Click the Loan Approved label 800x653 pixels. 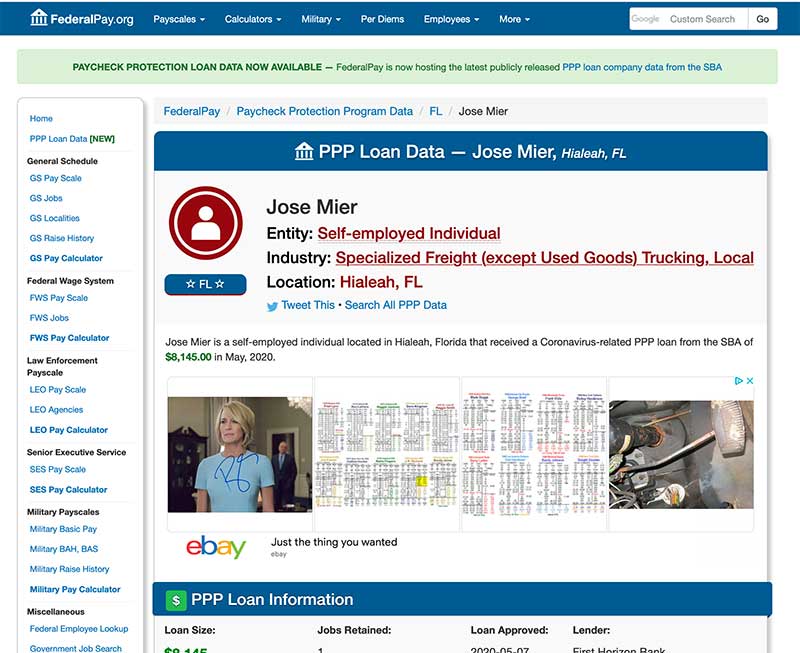(x=509, y=630)
